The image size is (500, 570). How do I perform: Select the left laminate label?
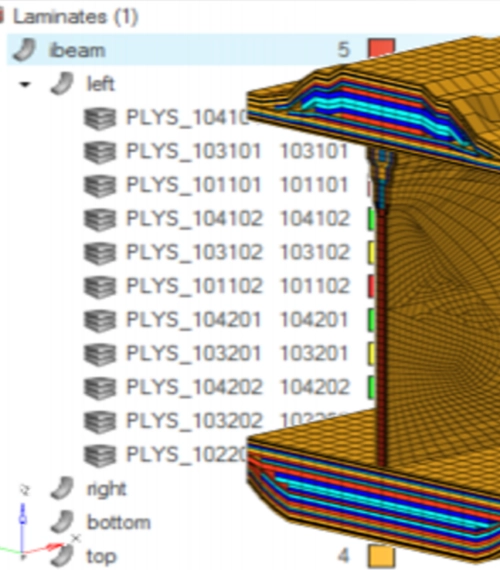coord(101,84)
